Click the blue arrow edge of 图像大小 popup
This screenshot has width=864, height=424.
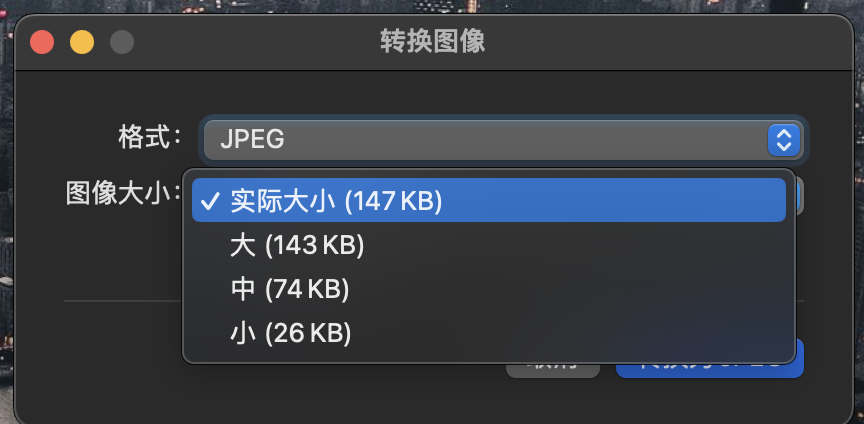point(800,197)
